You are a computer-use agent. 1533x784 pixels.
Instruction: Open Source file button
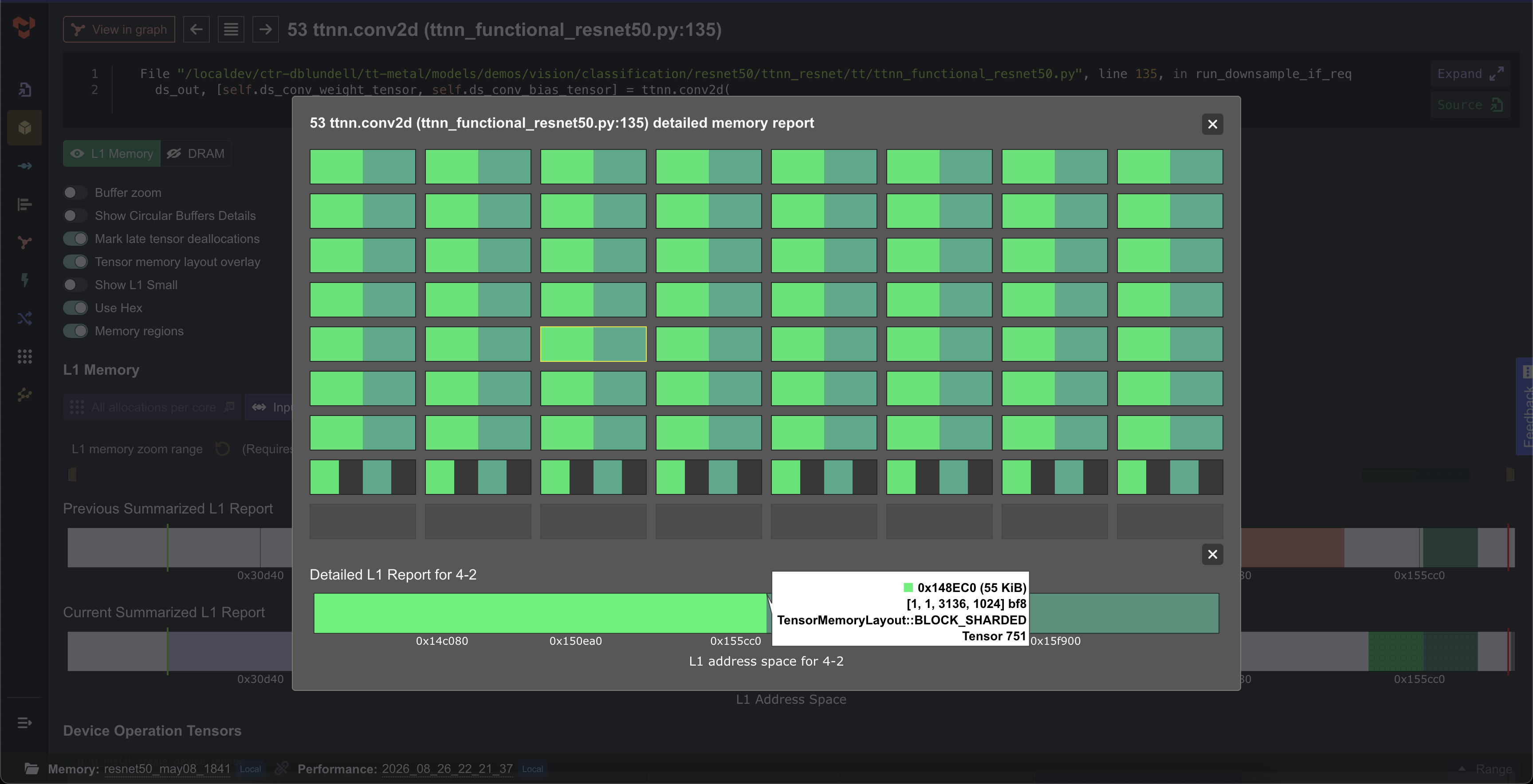coord(1470,105)
